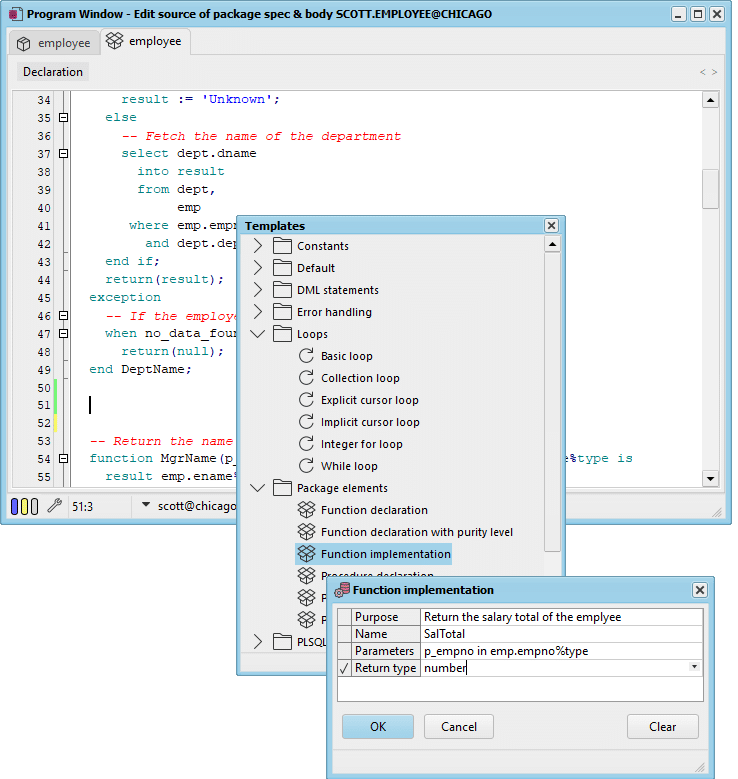This screenshot has width=738, height=779.
Task: Open the Return type dropdown arrow
Action: 694,667
